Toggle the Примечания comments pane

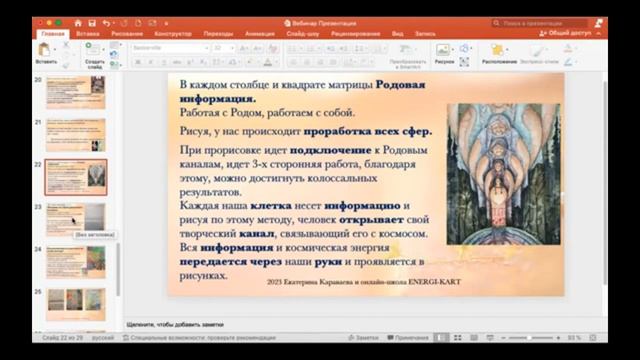click(408, 338)
